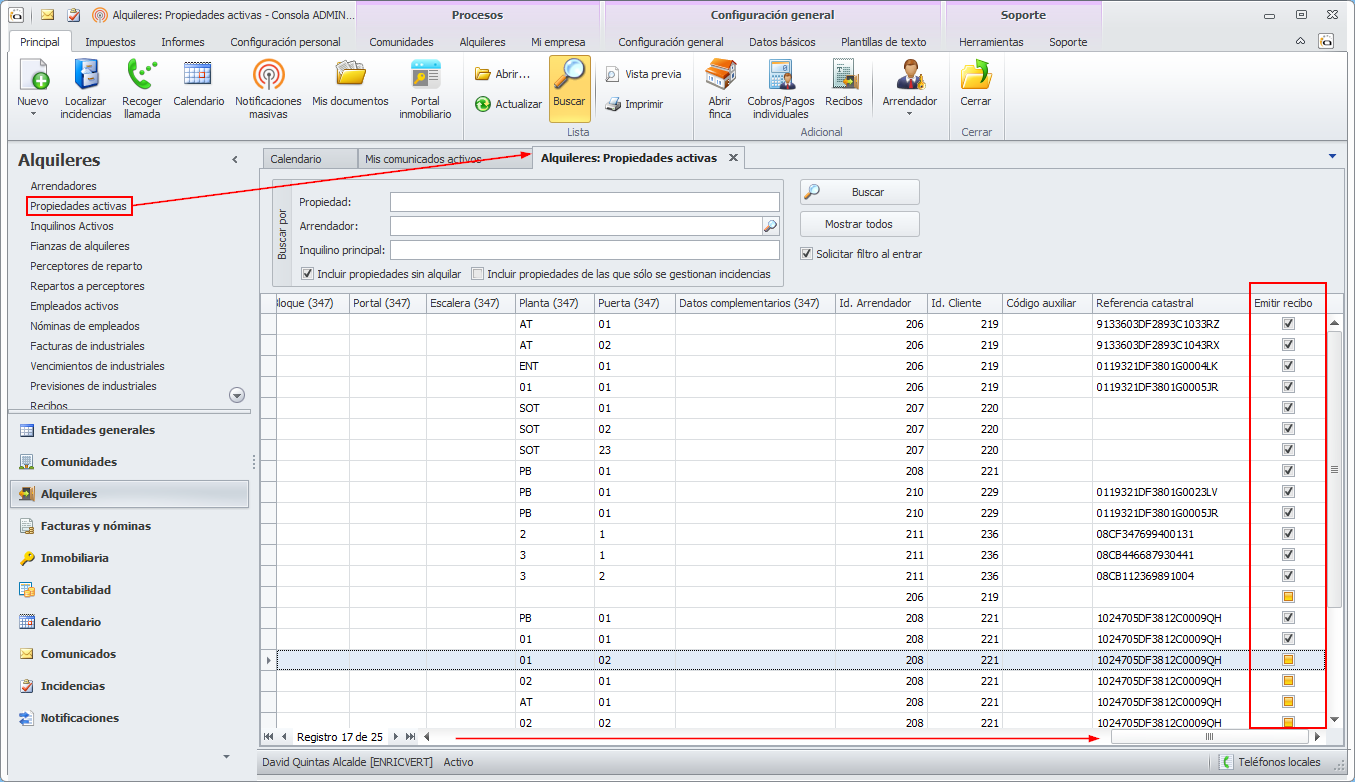Screen dimensions: 1355x782
Task: Switch to the Informes ribbon tab
Action: (x=182, y=42)
